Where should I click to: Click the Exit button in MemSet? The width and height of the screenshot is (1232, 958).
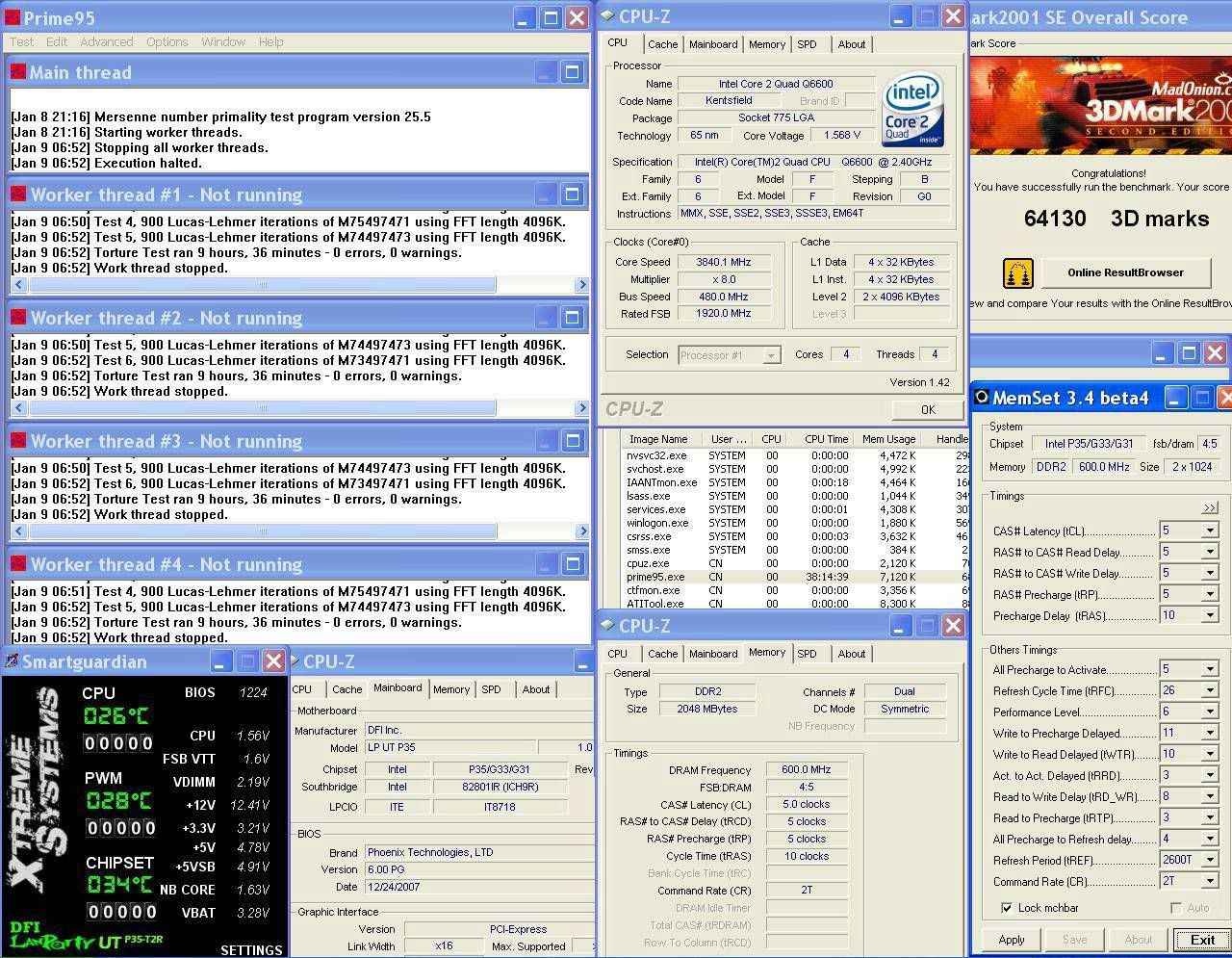tap(1202, 940)
